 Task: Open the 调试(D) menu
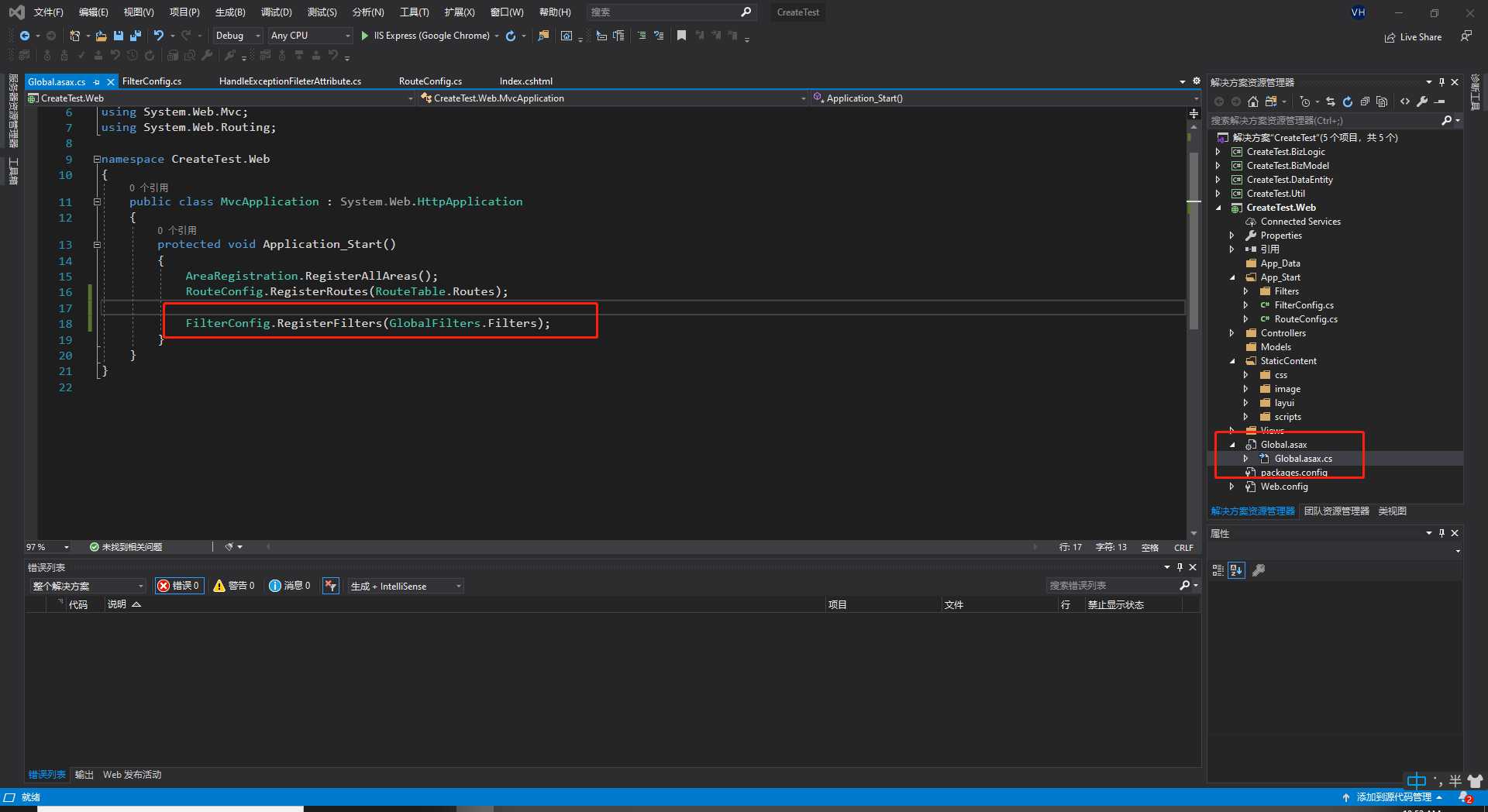click(x=277, y=12)
